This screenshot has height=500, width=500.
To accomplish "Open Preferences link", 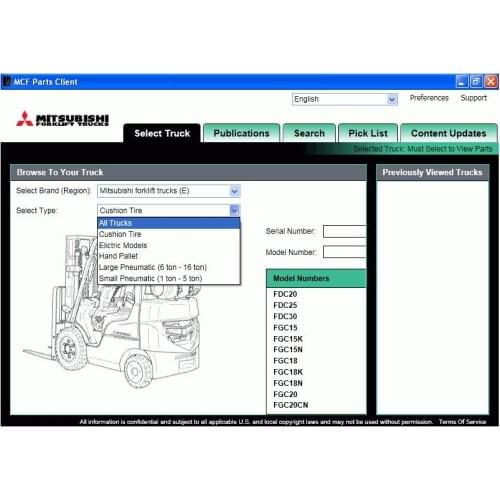I will pyautogui.click(x=429, y=98).
